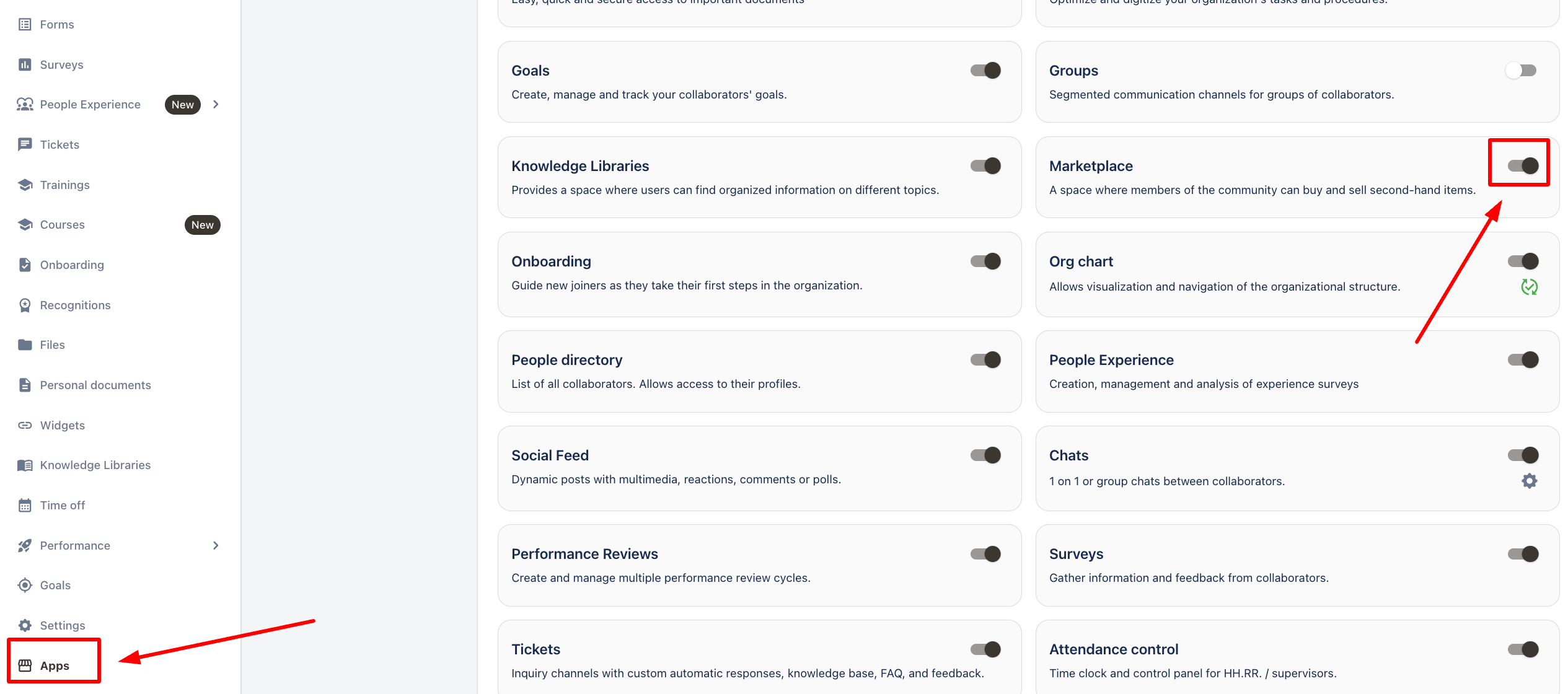Click the Widgets link icon
The width and height of the screenshot is (1568, 694).
[x=25, y=425]
